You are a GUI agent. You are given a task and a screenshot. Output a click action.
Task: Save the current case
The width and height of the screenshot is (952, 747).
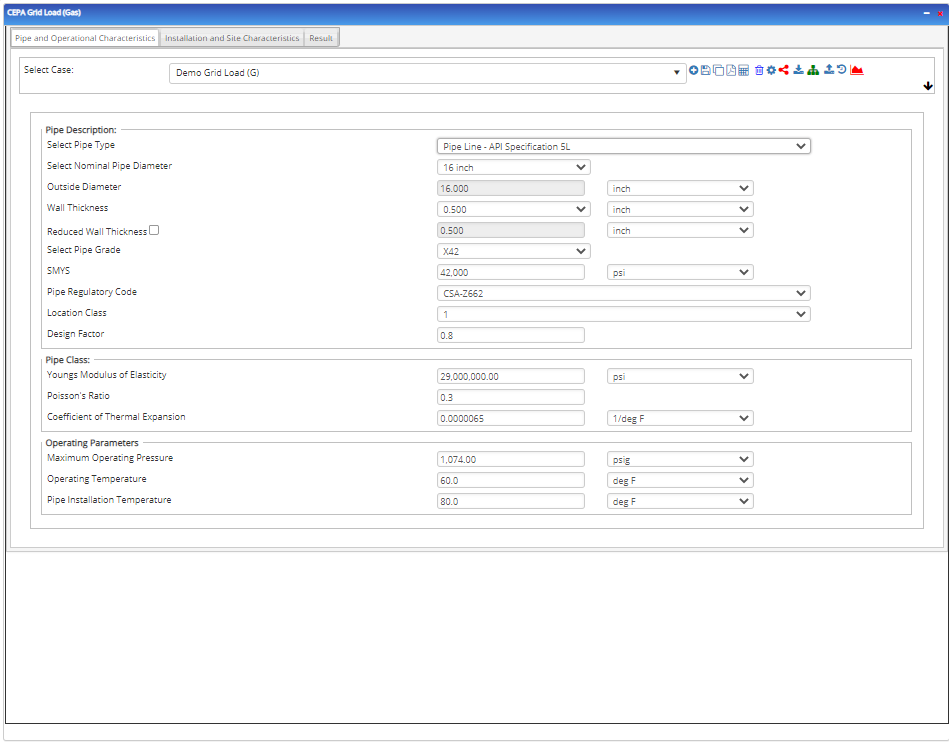pyautogui.click(x=706, y=69)
